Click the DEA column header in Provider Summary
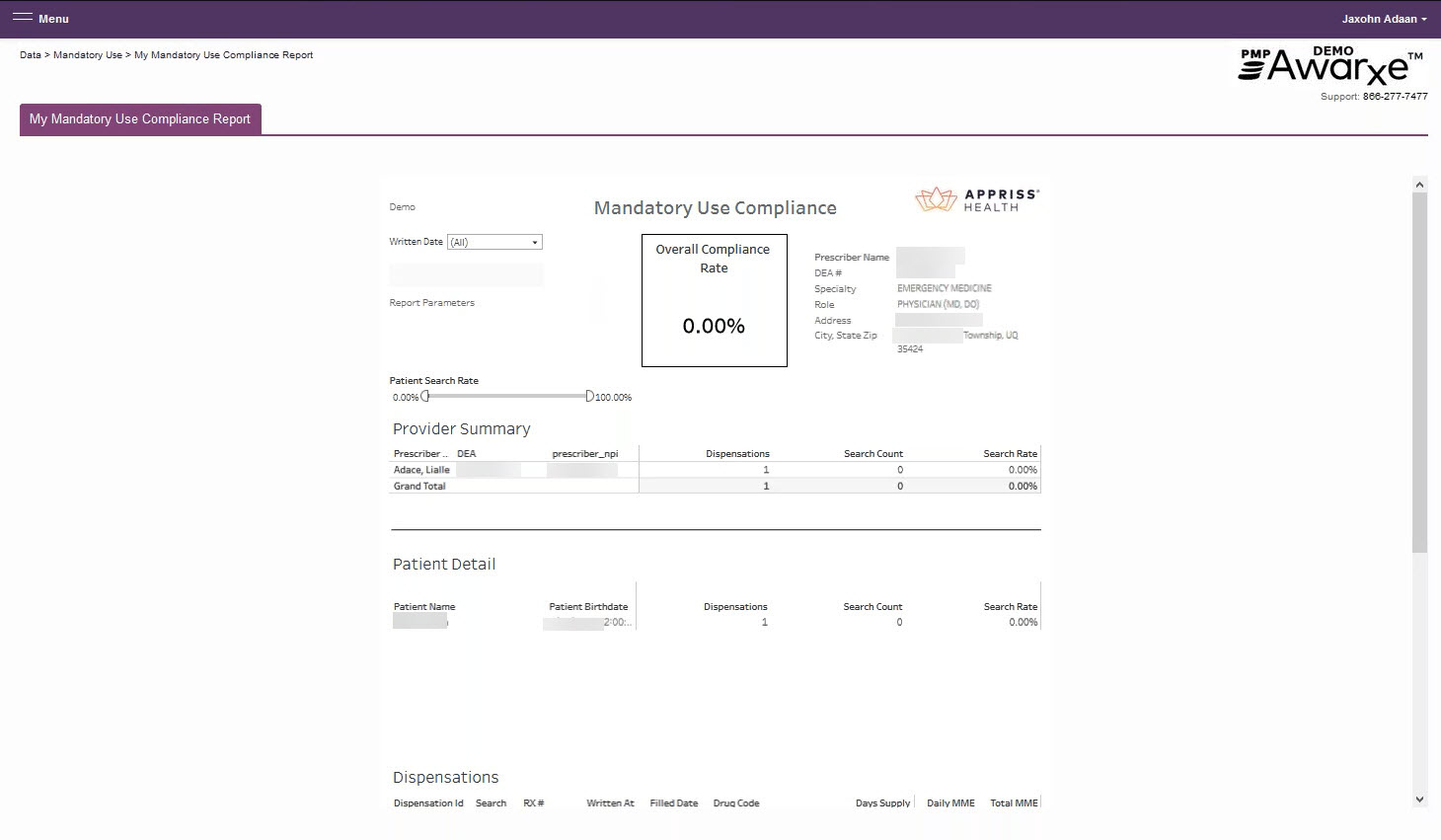The image size is (1441, 840). (467, 454)
